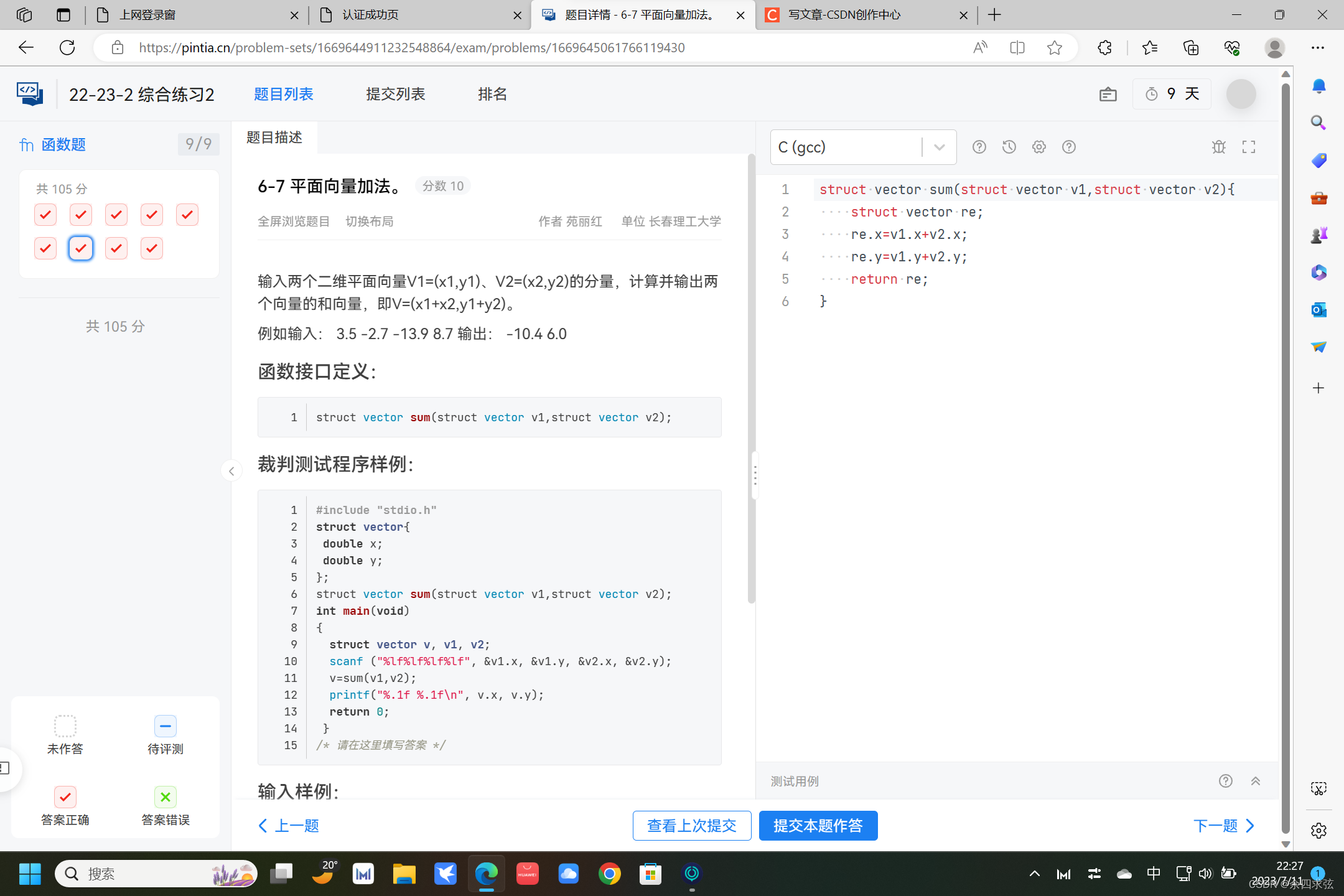Click the panel splitter handle

tap(755, 475)
